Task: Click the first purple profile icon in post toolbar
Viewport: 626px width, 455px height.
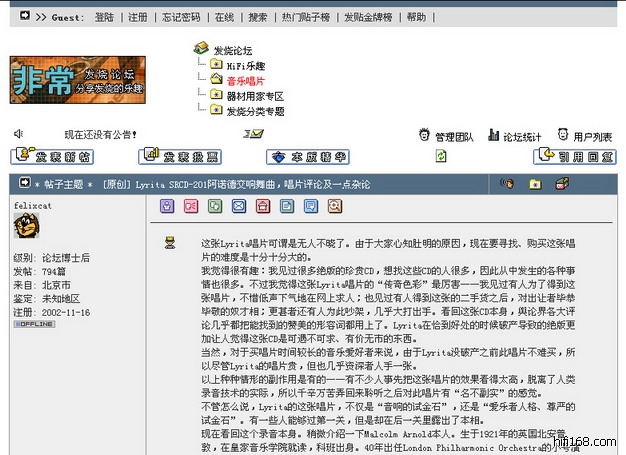Action: click(168, 206)
